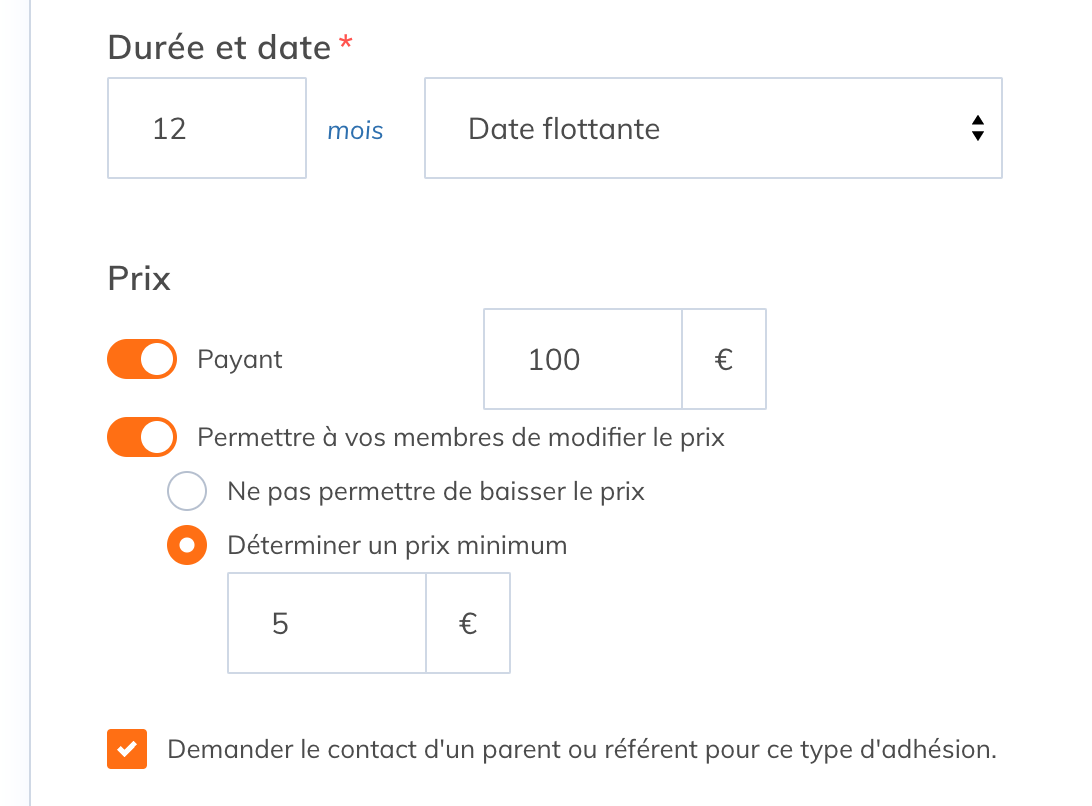Disable members modifying the price toggle
Image resolution: width=1092 pixels, height=806 pixels.
142,437
